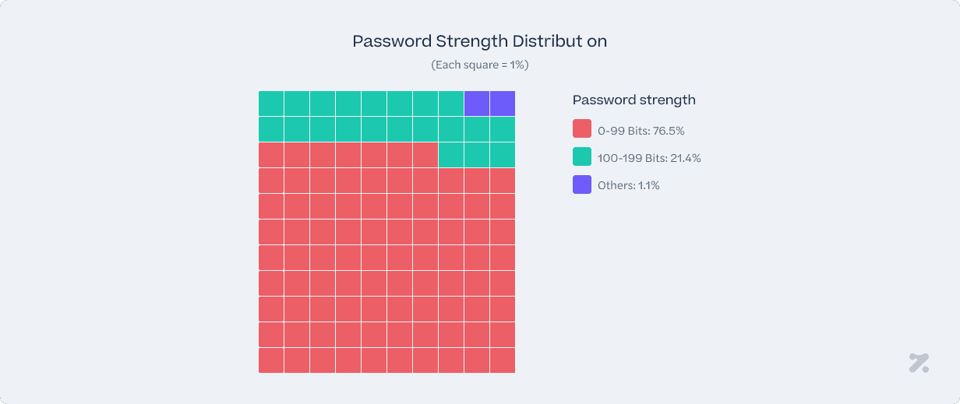Select the top-left teal square of the grid
Image resolution: width=960 pixels, height=404 pixels.
point(271,103)
